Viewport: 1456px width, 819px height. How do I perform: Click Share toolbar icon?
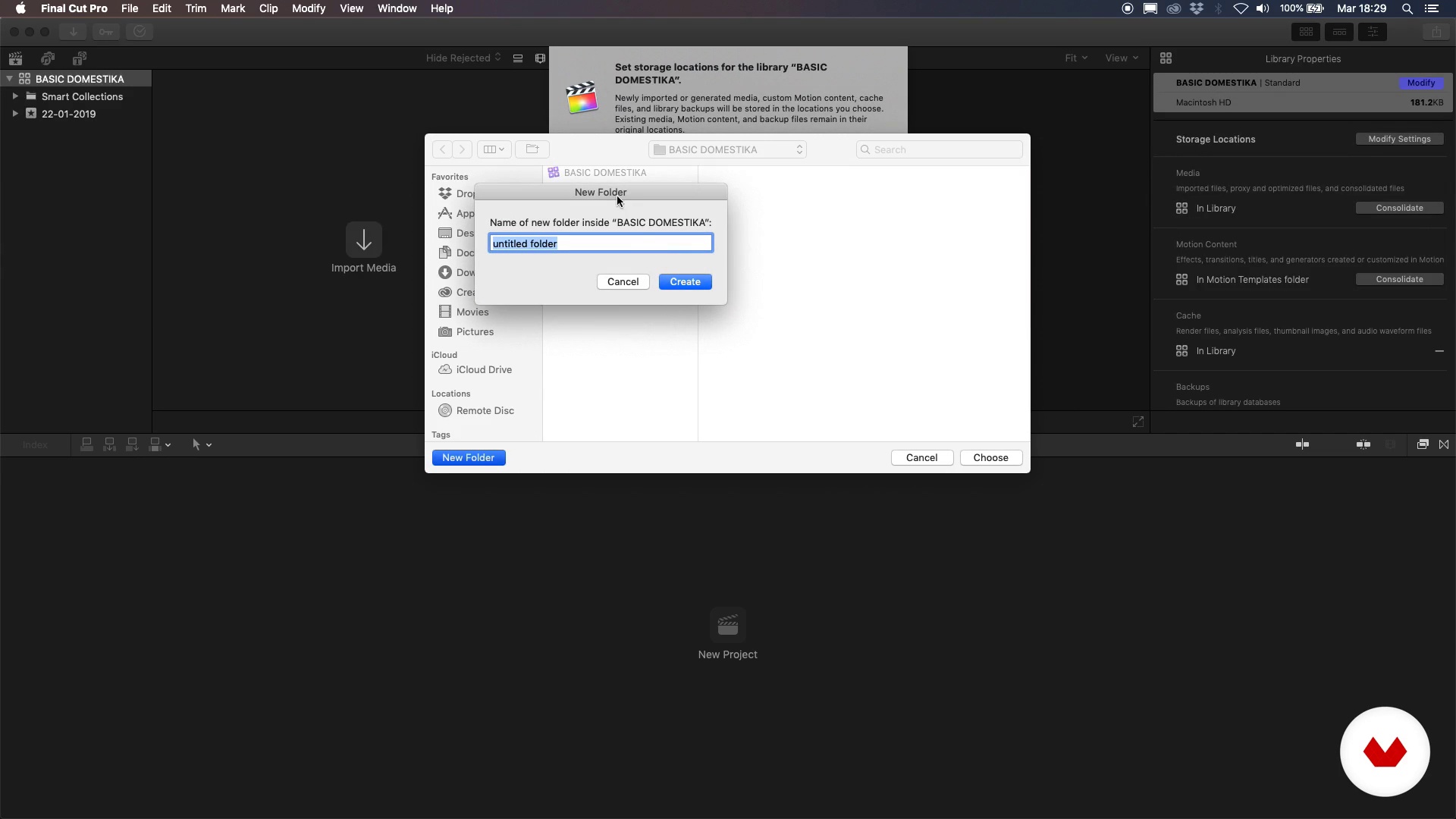pyautogui.click(x=1436, y=32)
